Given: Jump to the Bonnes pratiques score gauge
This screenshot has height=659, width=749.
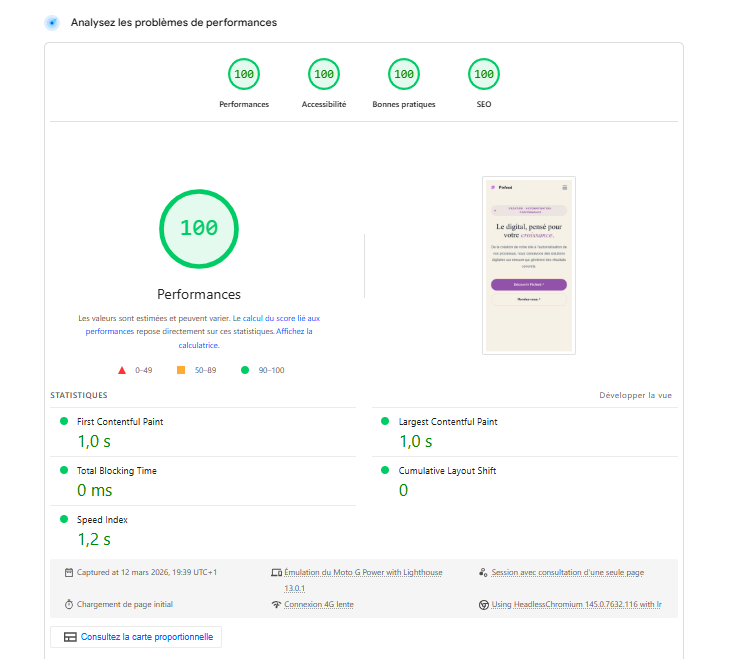Looking at the screenshot, I should click(x=404, y=74).
